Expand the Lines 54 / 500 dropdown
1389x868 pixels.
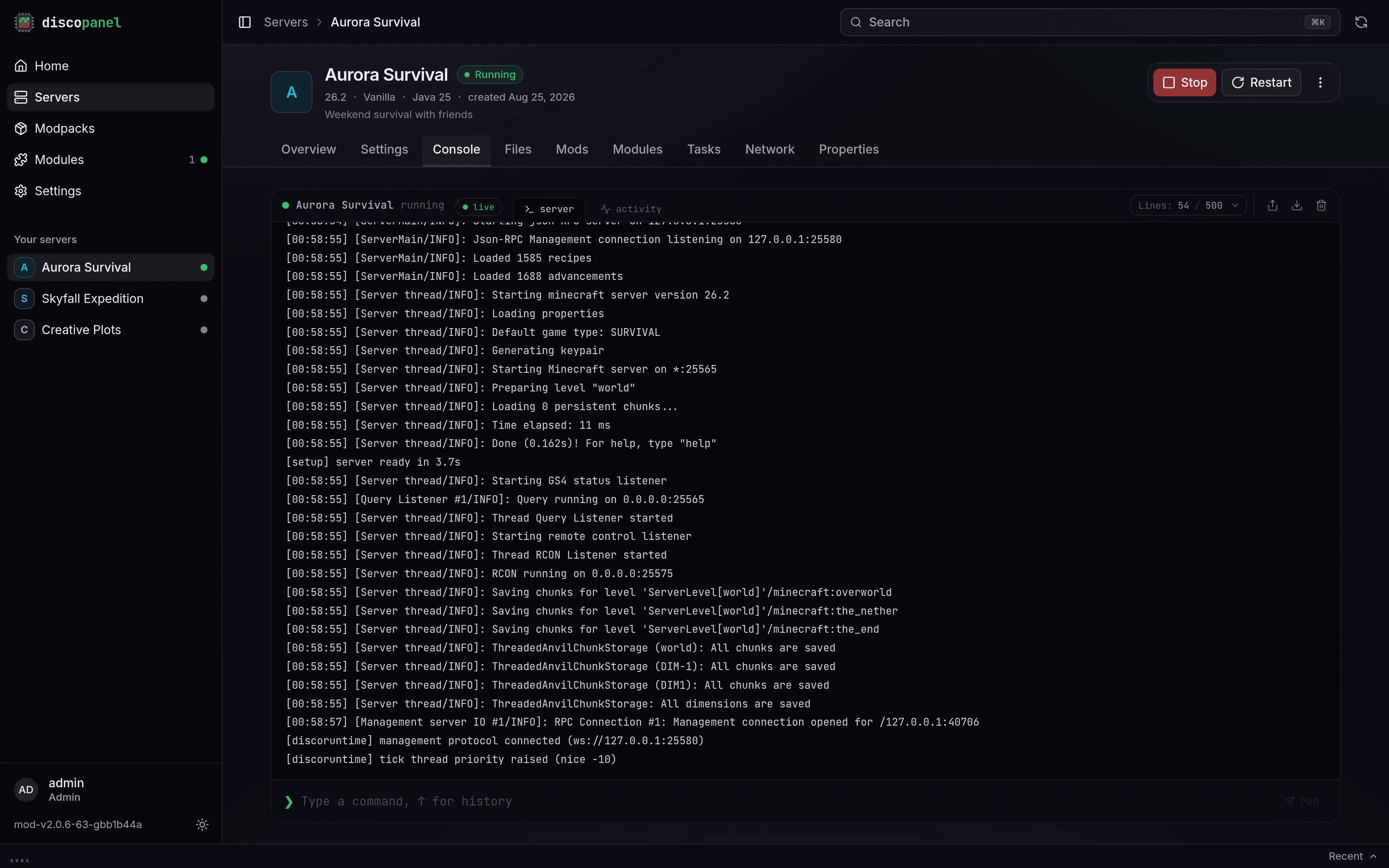1188,206
